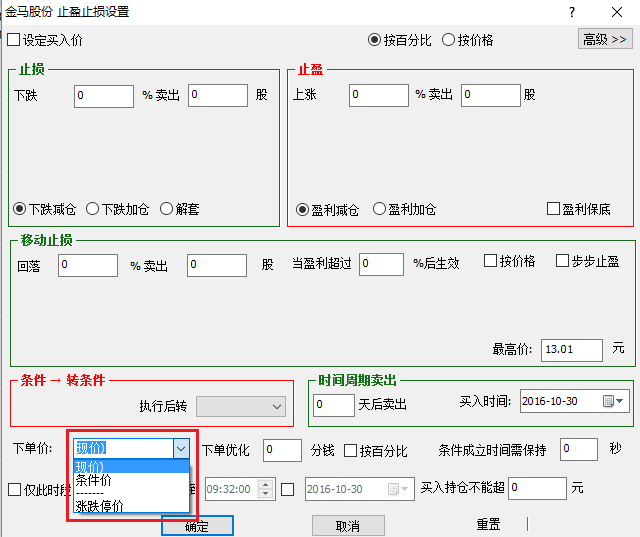Open calendar icon in 买入时间 date field
Screen dimensions: 640x537
pos(608,401)
